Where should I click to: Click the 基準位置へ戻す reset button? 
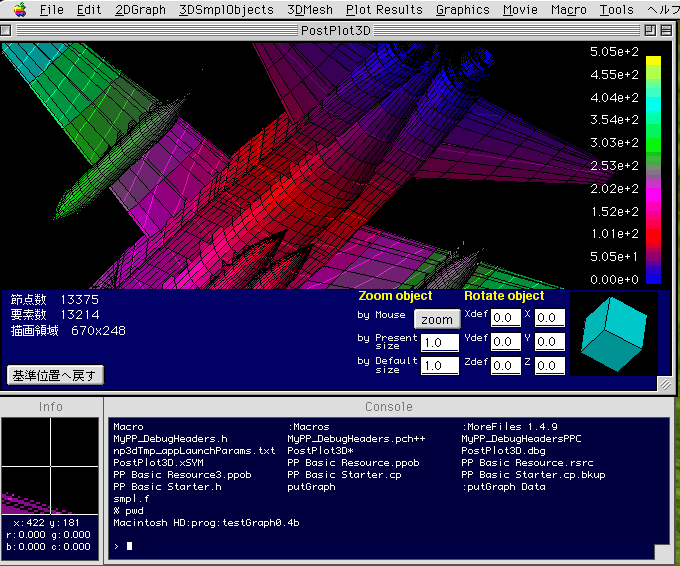(55, 375)
